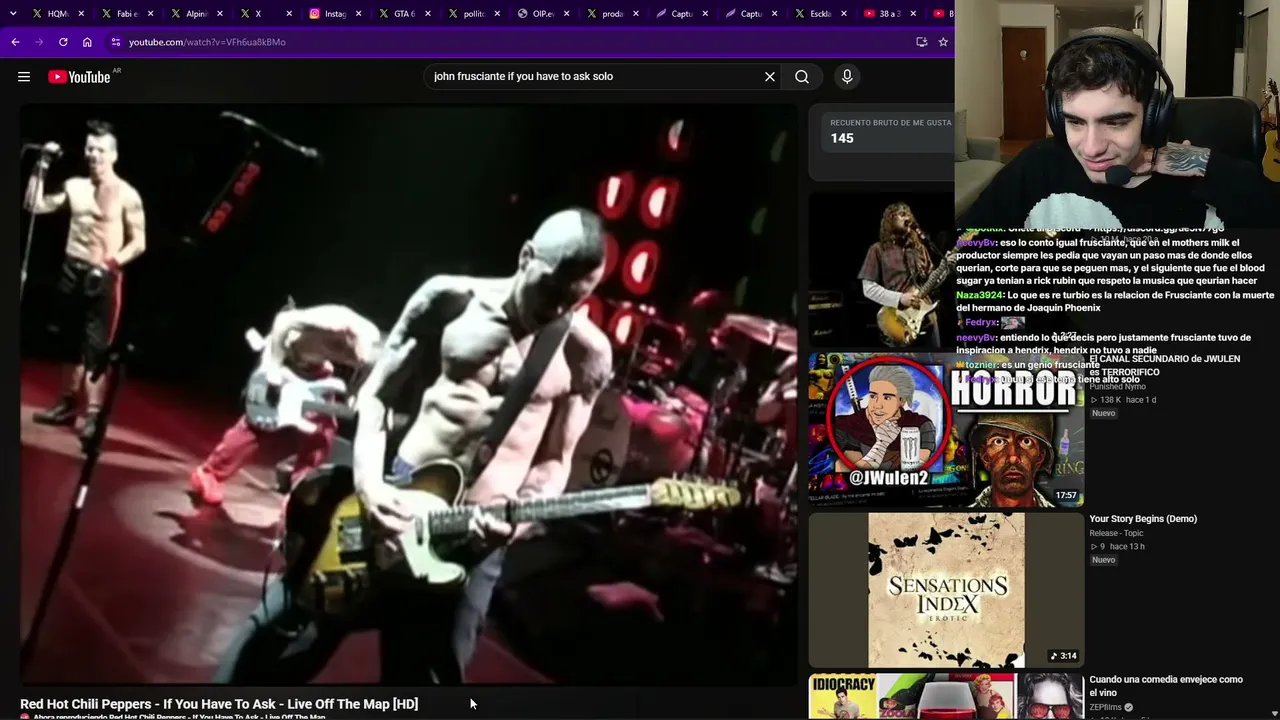Close the politi tab
Viewport: 1280px width, 720px height.
[x=497, y=14]
